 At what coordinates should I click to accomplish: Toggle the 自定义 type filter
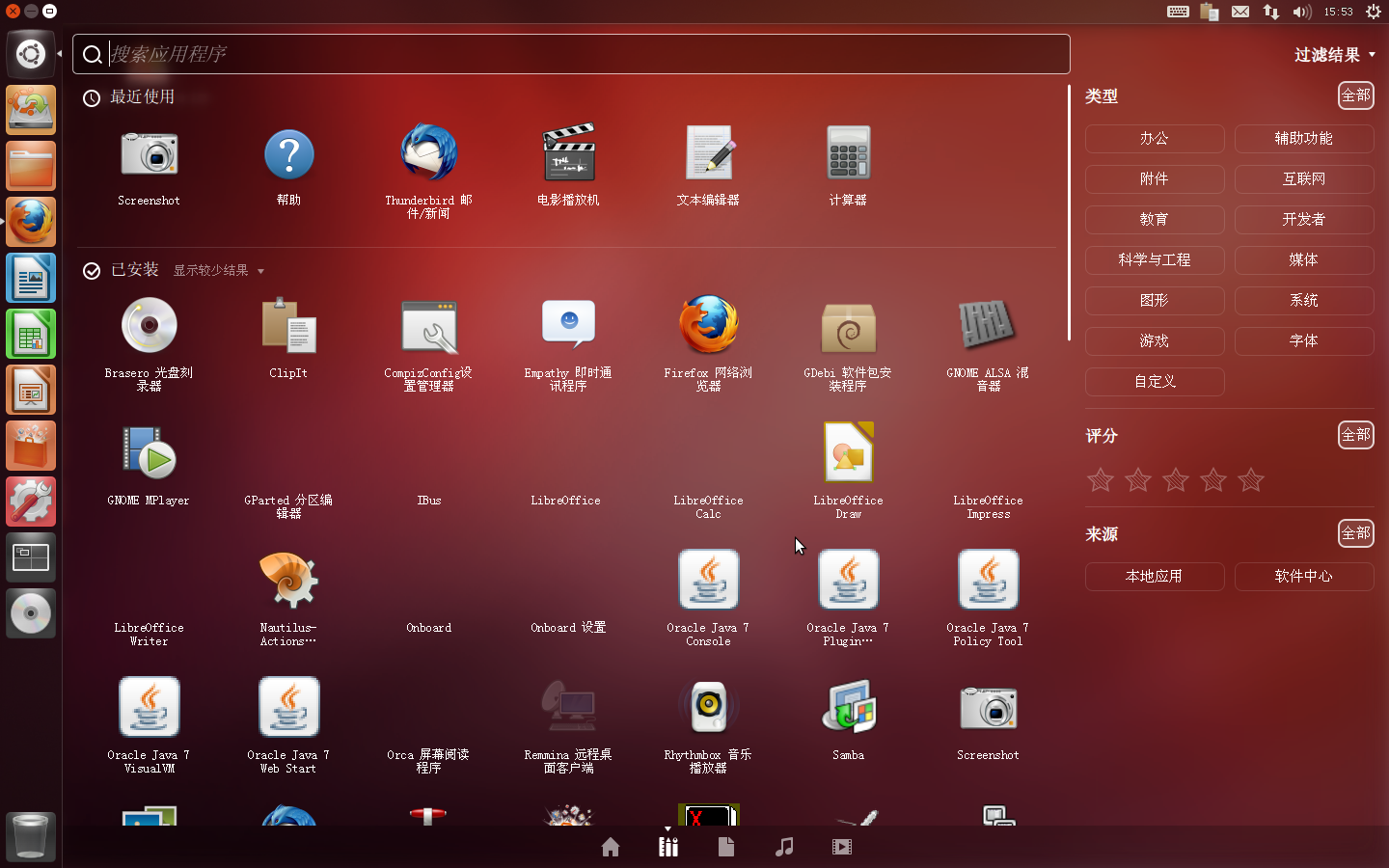(1155, 382)
